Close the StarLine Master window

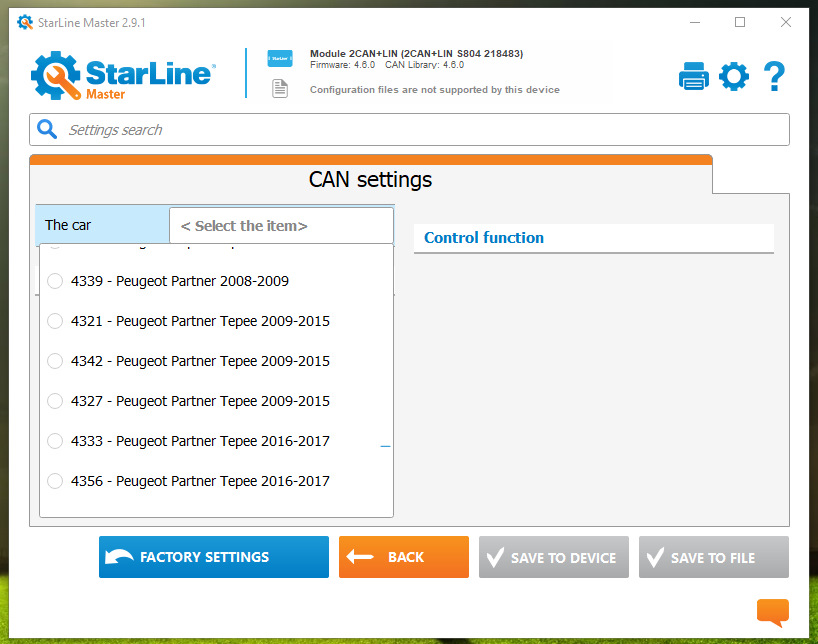pos(786,22)
